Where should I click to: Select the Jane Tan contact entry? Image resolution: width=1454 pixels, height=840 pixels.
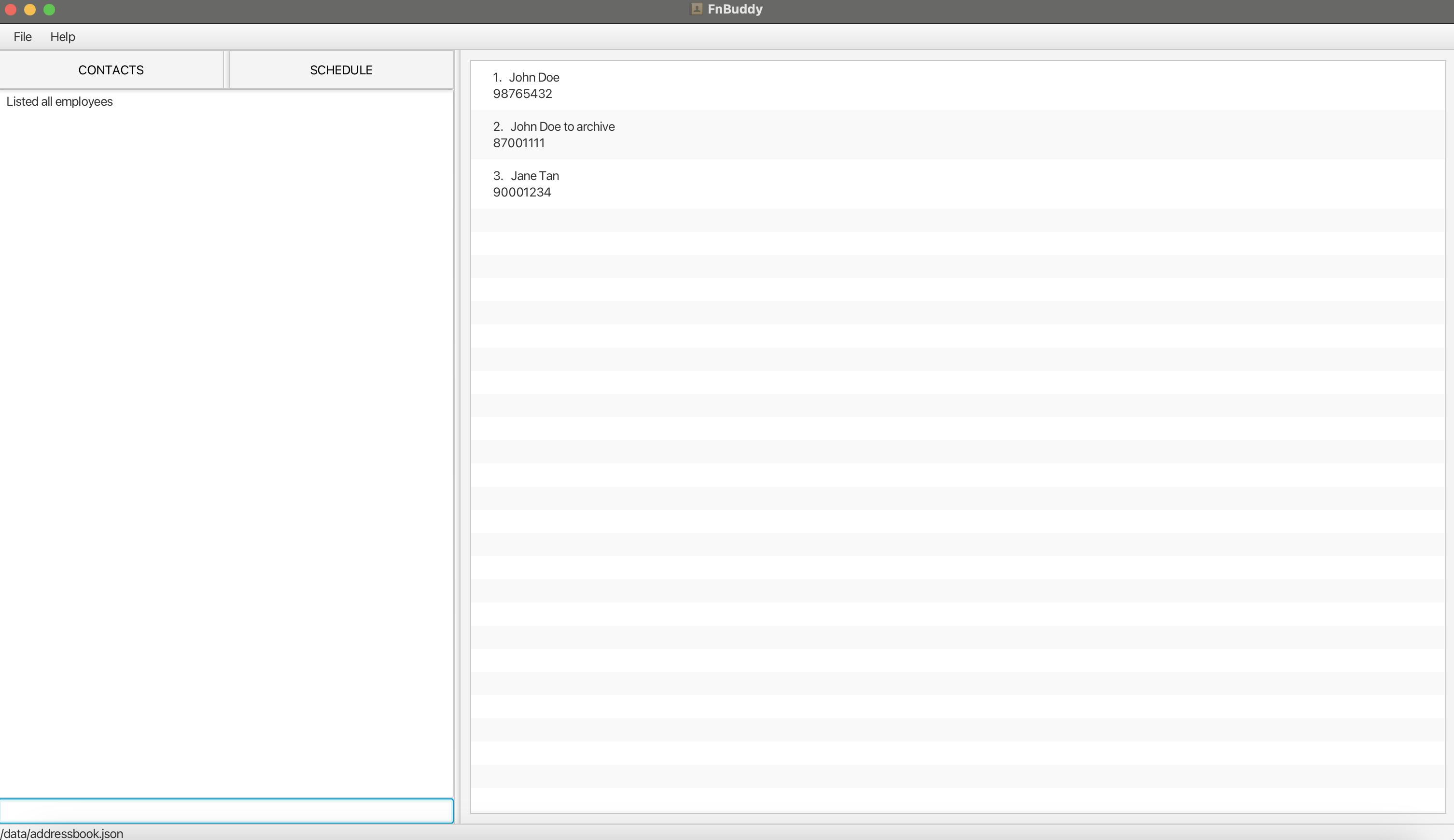[957, 183]
